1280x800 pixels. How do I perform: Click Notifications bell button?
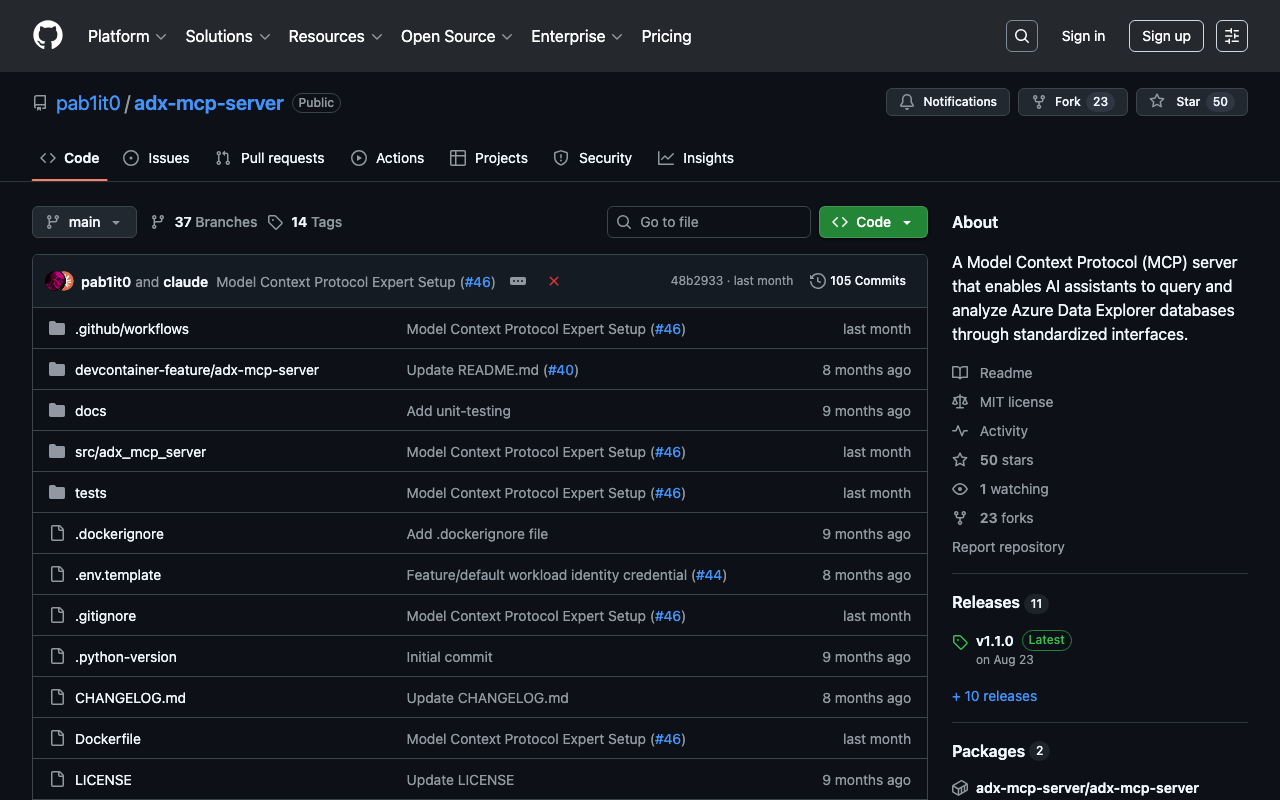[947, 102]
